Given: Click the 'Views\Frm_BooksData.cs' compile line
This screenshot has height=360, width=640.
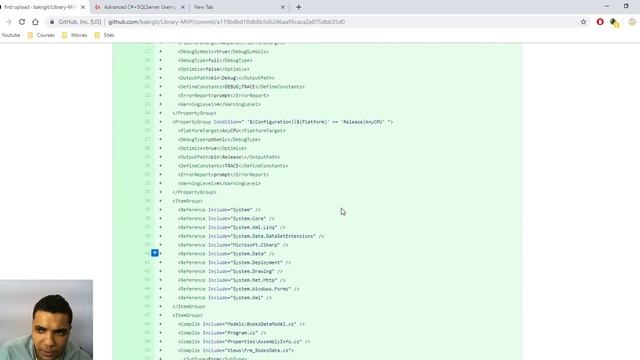Looking at the screenshot, I should (x=236, y=350).
